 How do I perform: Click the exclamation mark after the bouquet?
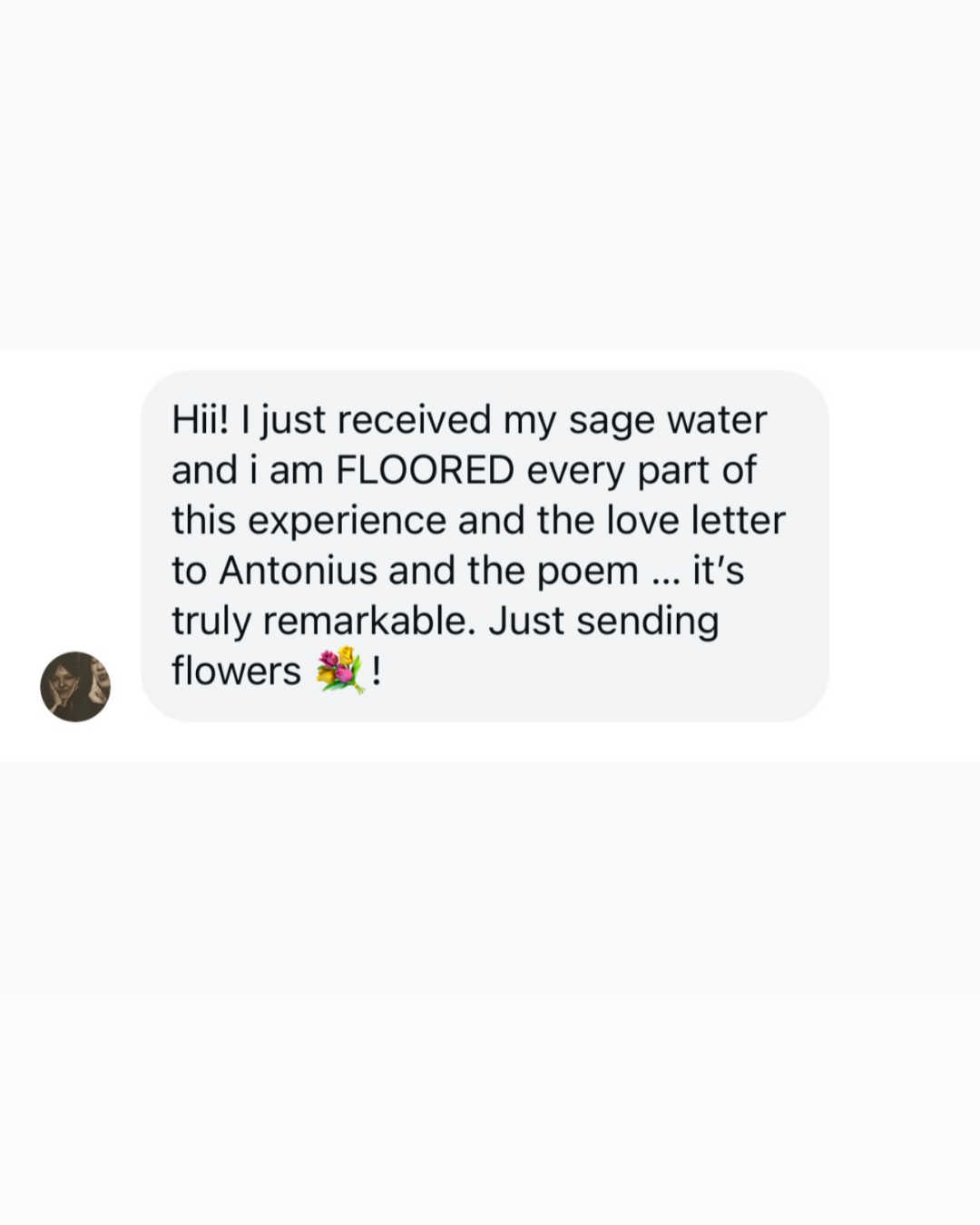(377, 671)
